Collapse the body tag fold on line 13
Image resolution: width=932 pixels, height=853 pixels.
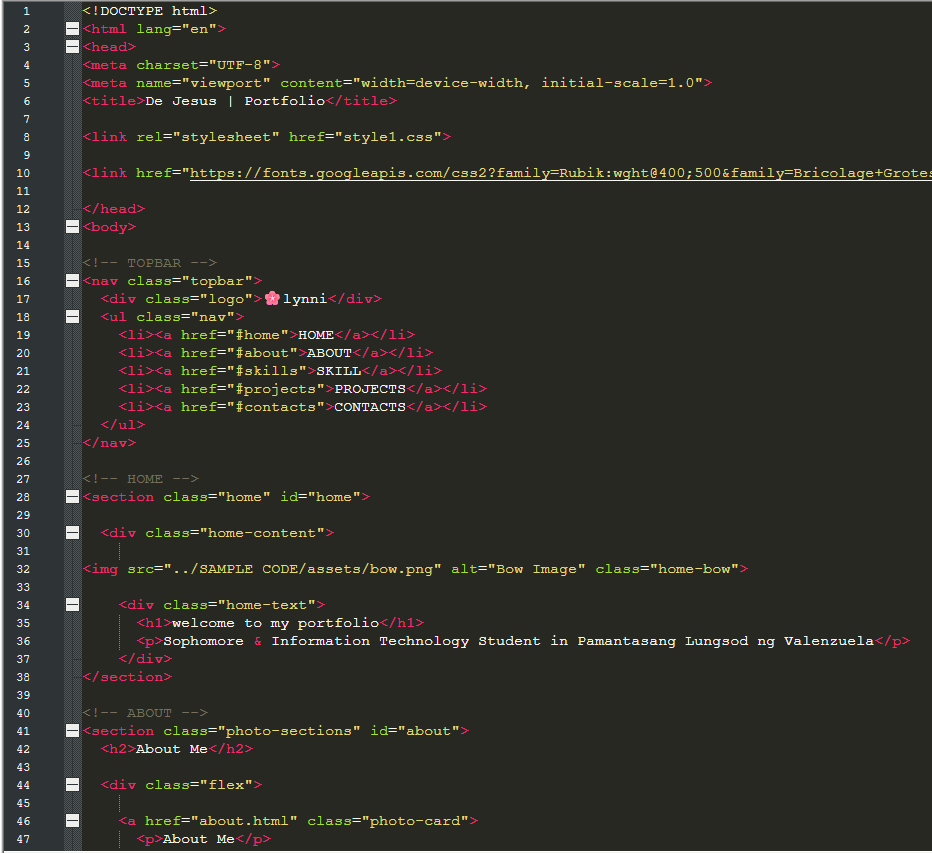tap(73, 227)
